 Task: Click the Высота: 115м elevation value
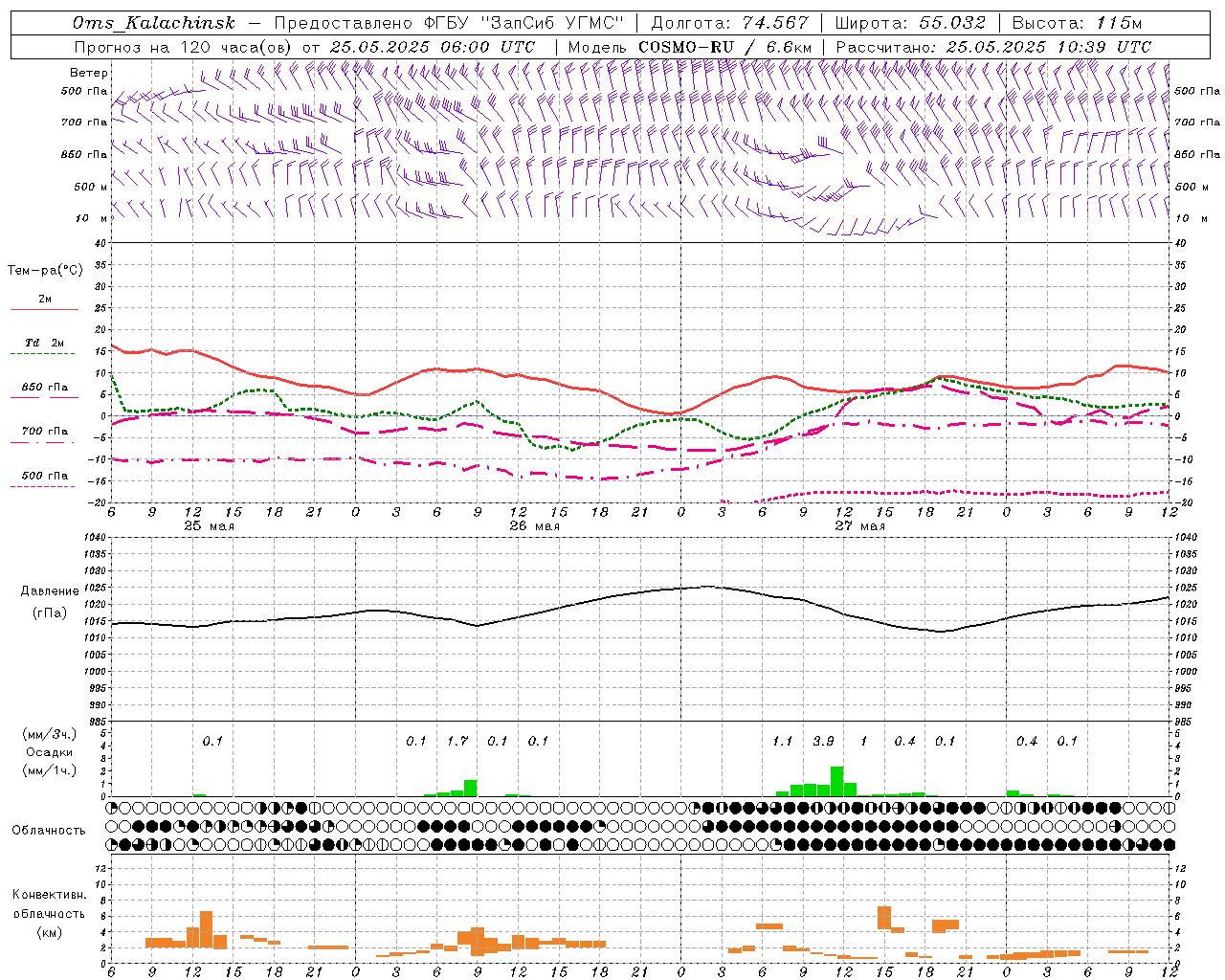pos(1077,23)
